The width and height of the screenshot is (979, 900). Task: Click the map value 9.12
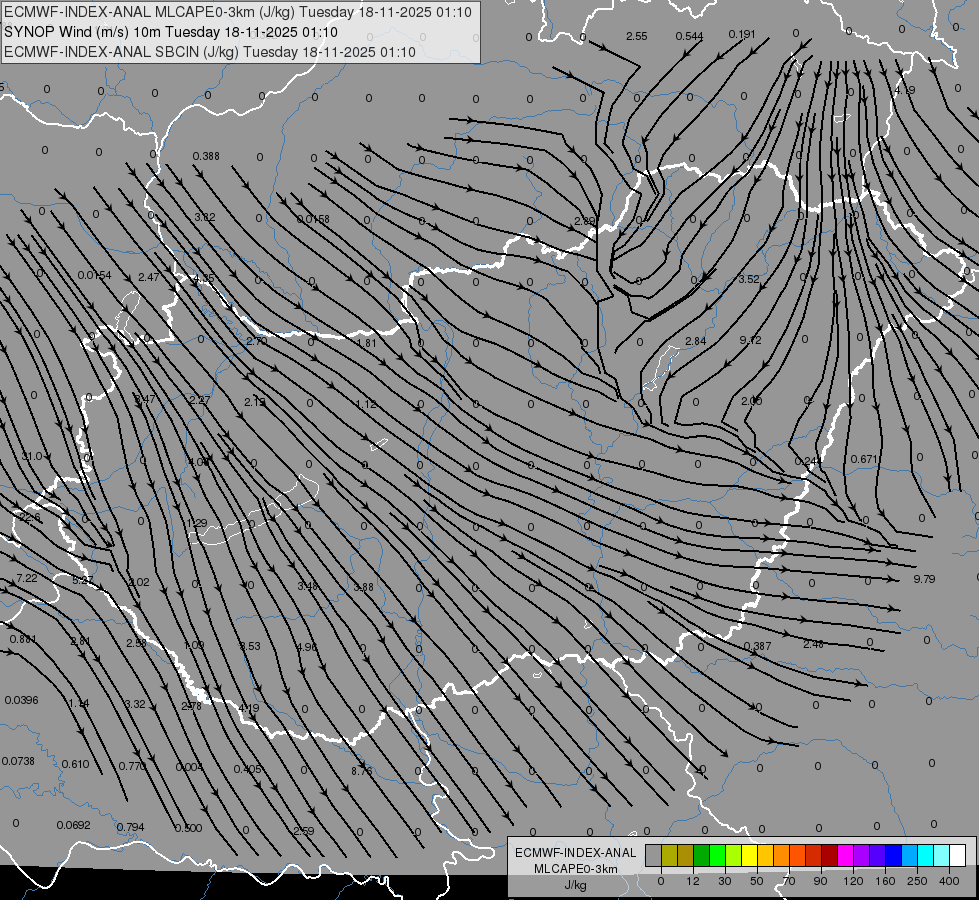[x=750, y=340]
